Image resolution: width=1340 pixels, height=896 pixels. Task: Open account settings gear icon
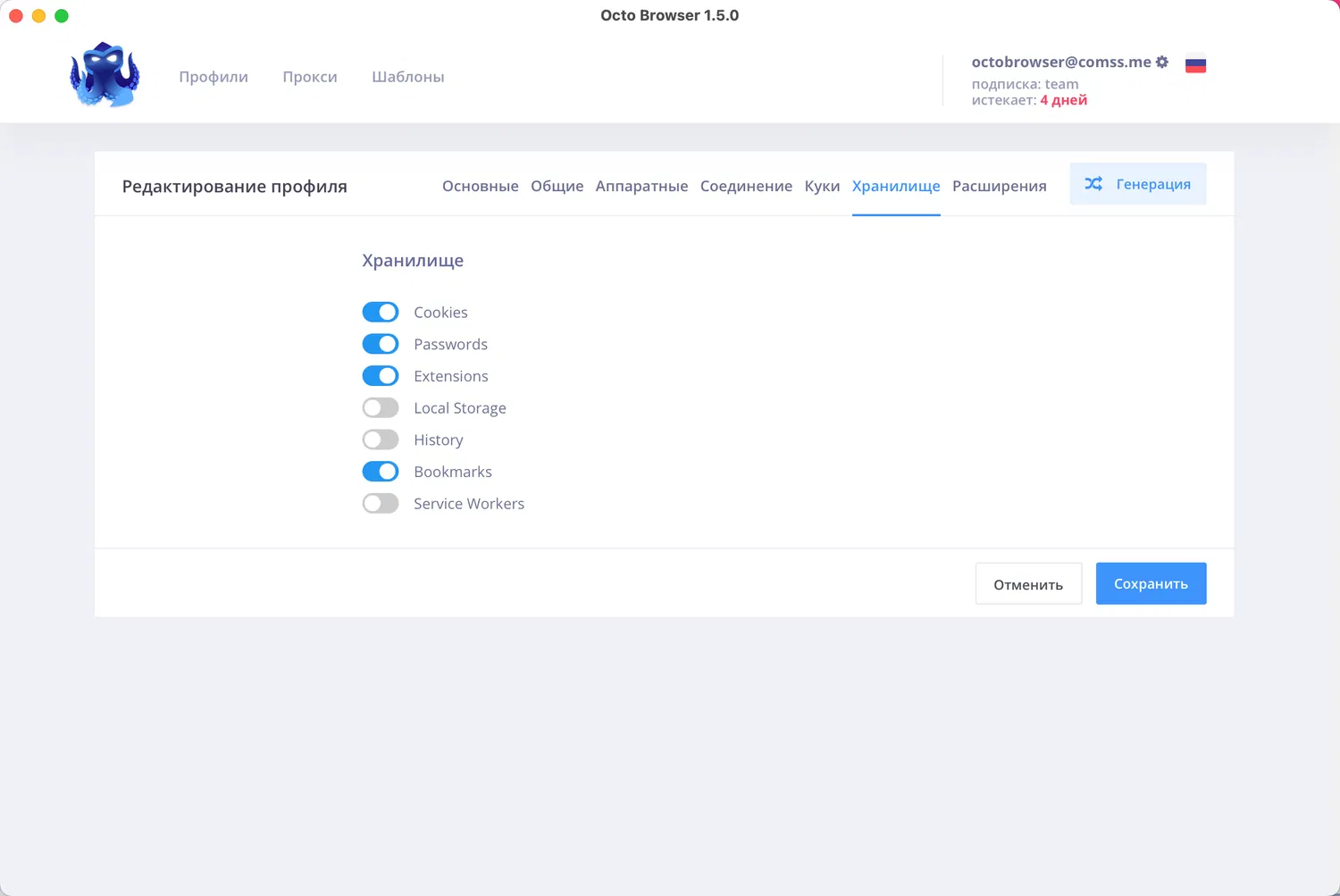pos(1162,62)
